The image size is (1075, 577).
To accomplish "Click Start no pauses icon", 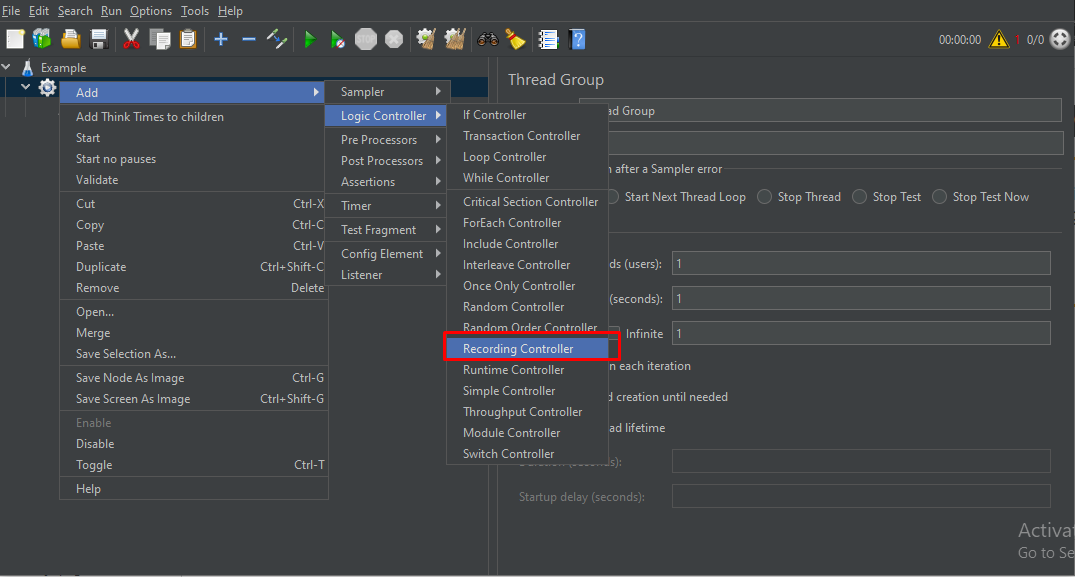I will [x=337, y=39].
